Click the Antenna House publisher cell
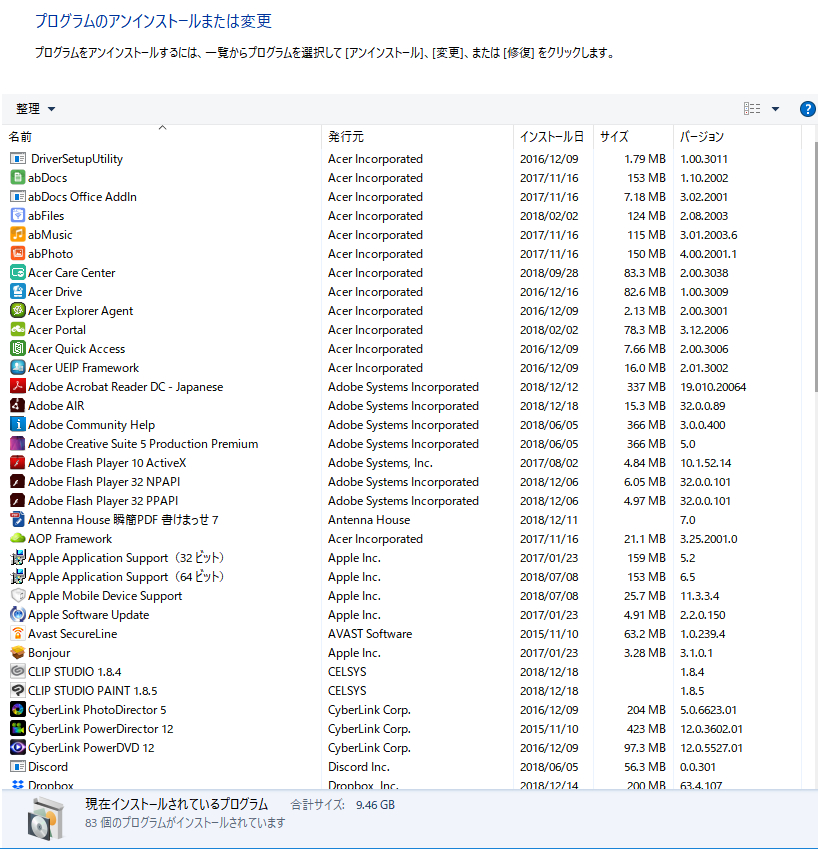This screenshot has height=849, width=818. (x=369, y=519)
